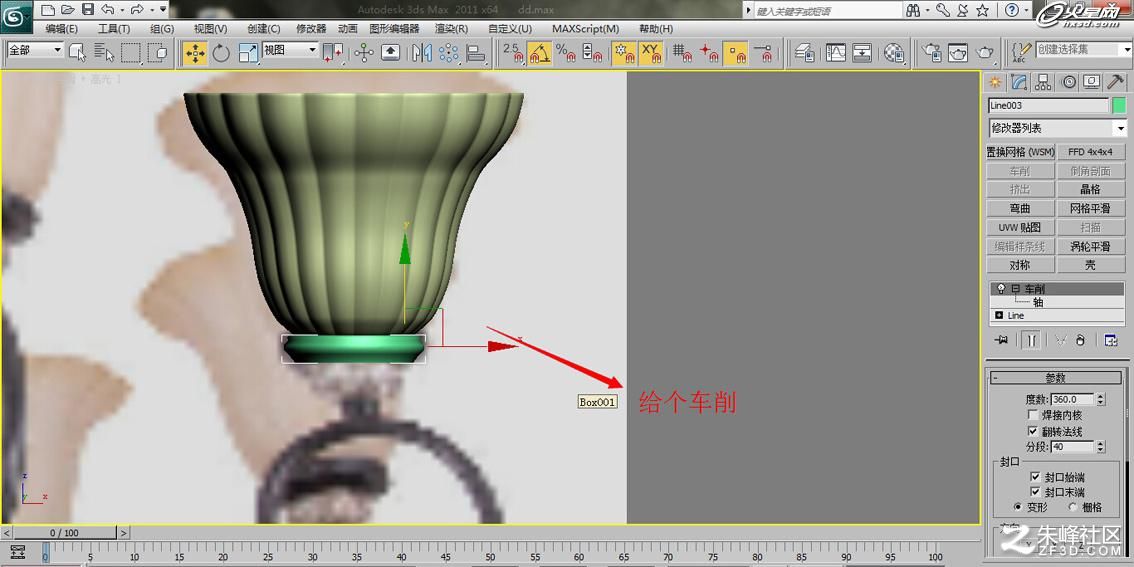
Task: Apply the 涡轮平滑 modifier button
Action: (1091, 246)
